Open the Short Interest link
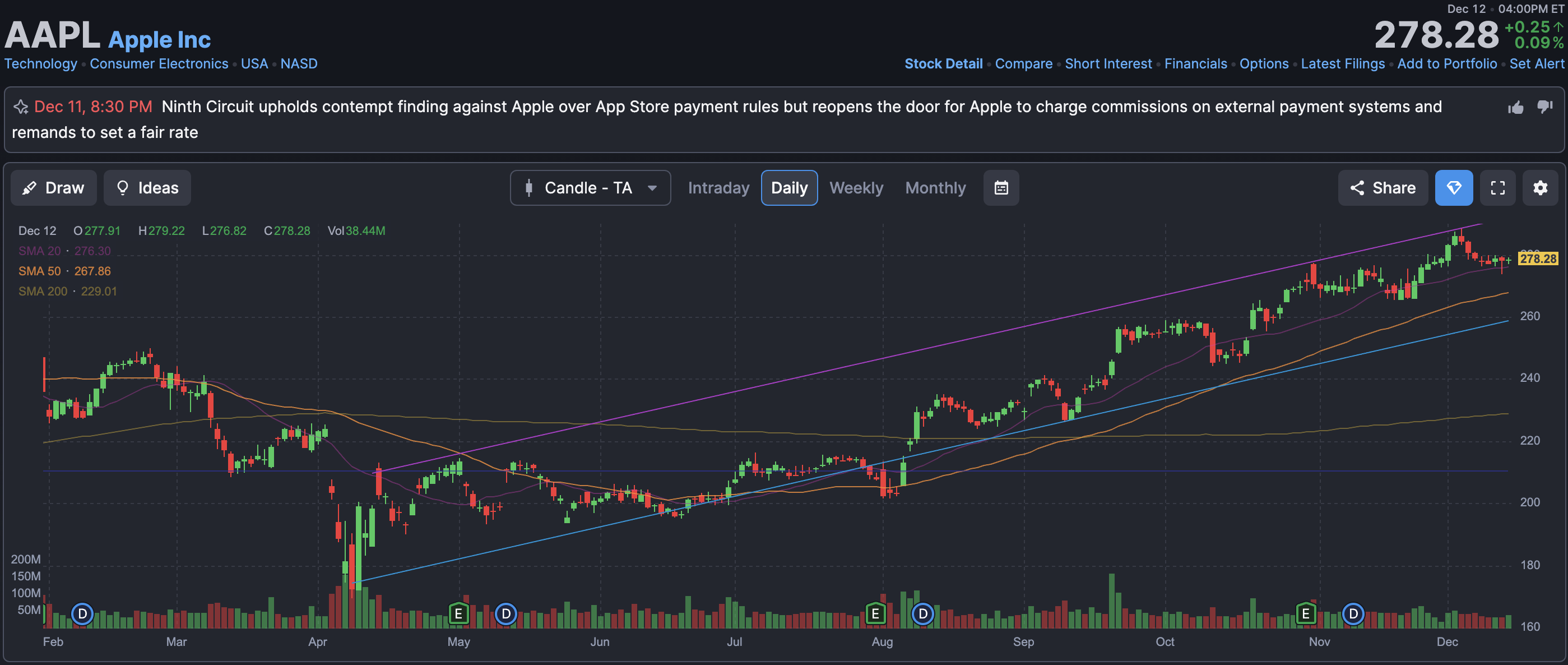The height and width of the screenshot is (665, 1568). click(x=1108, y=64)
